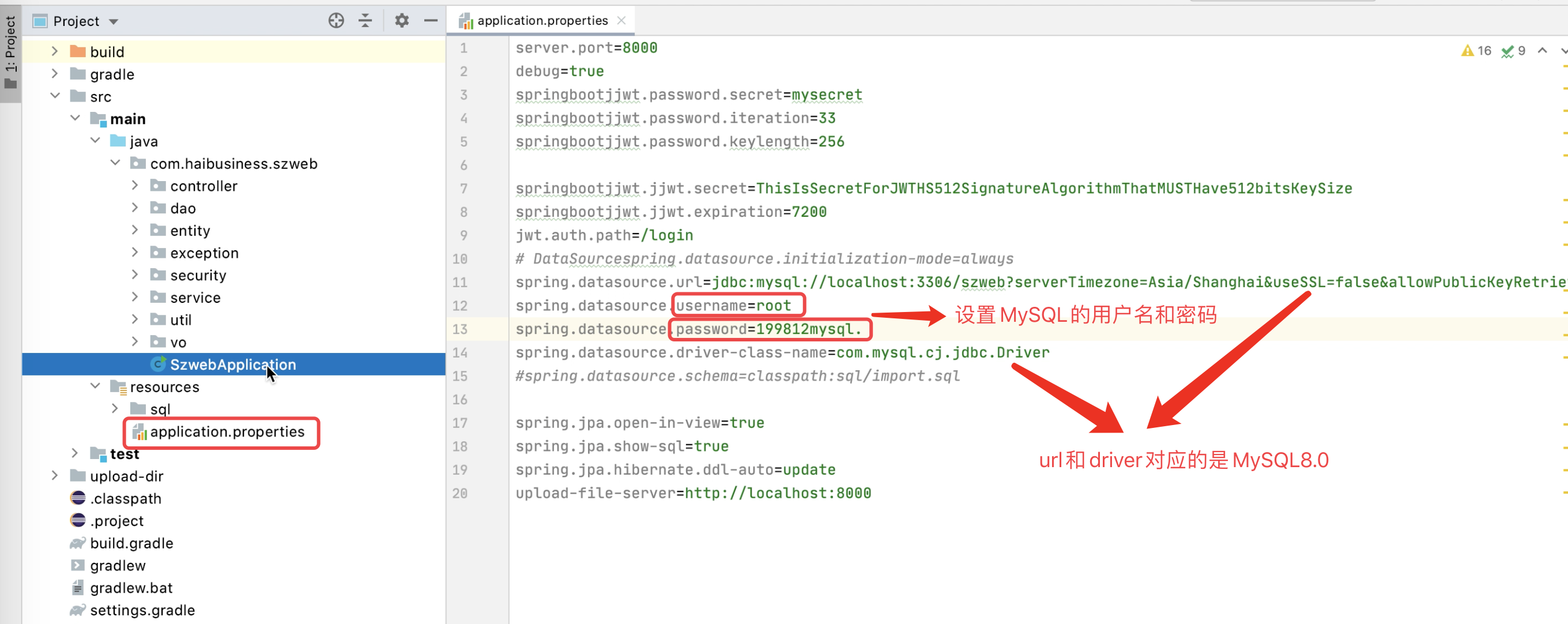Open the build.gradle file
The image size is (1568, 624).
[x=131, y=543]
